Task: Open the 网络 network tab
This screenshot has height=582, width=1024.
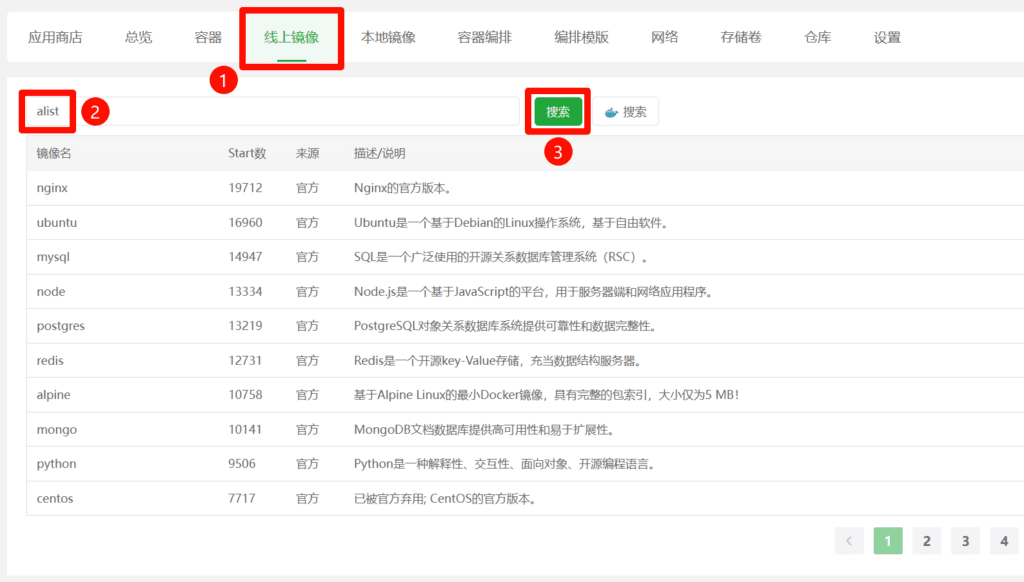Action: coord(664,35)
